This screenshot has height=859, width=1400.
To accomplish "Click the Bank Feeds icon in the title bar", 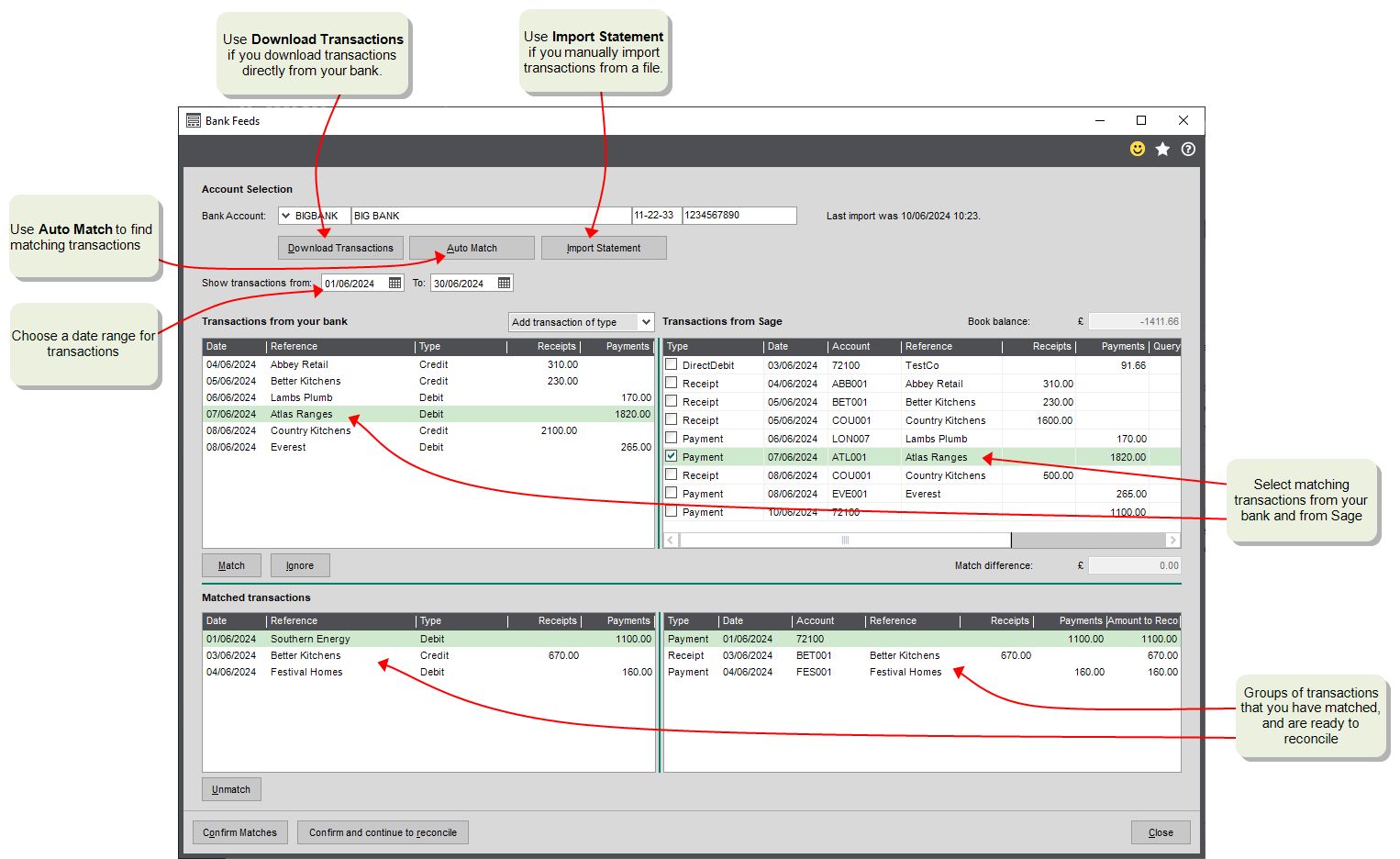I will [194, 120].
